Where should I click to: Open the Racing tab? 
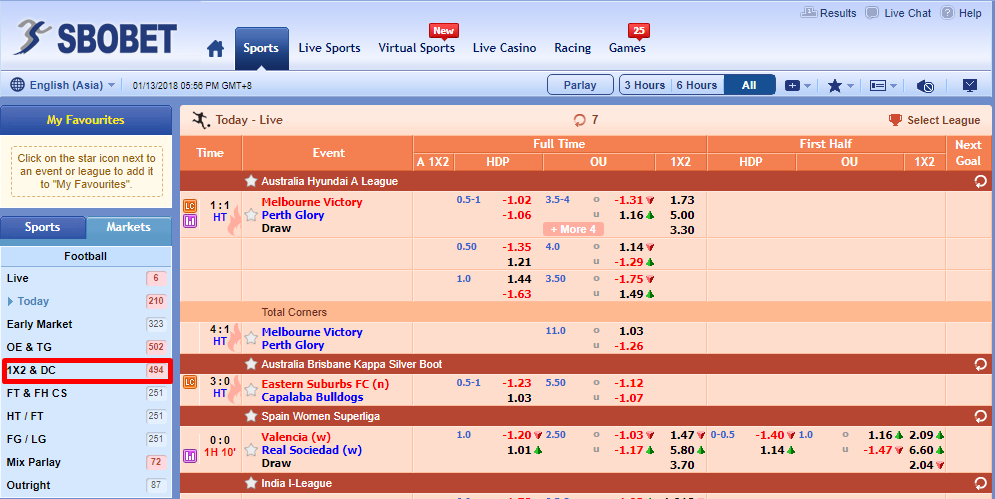pos(572,48)
